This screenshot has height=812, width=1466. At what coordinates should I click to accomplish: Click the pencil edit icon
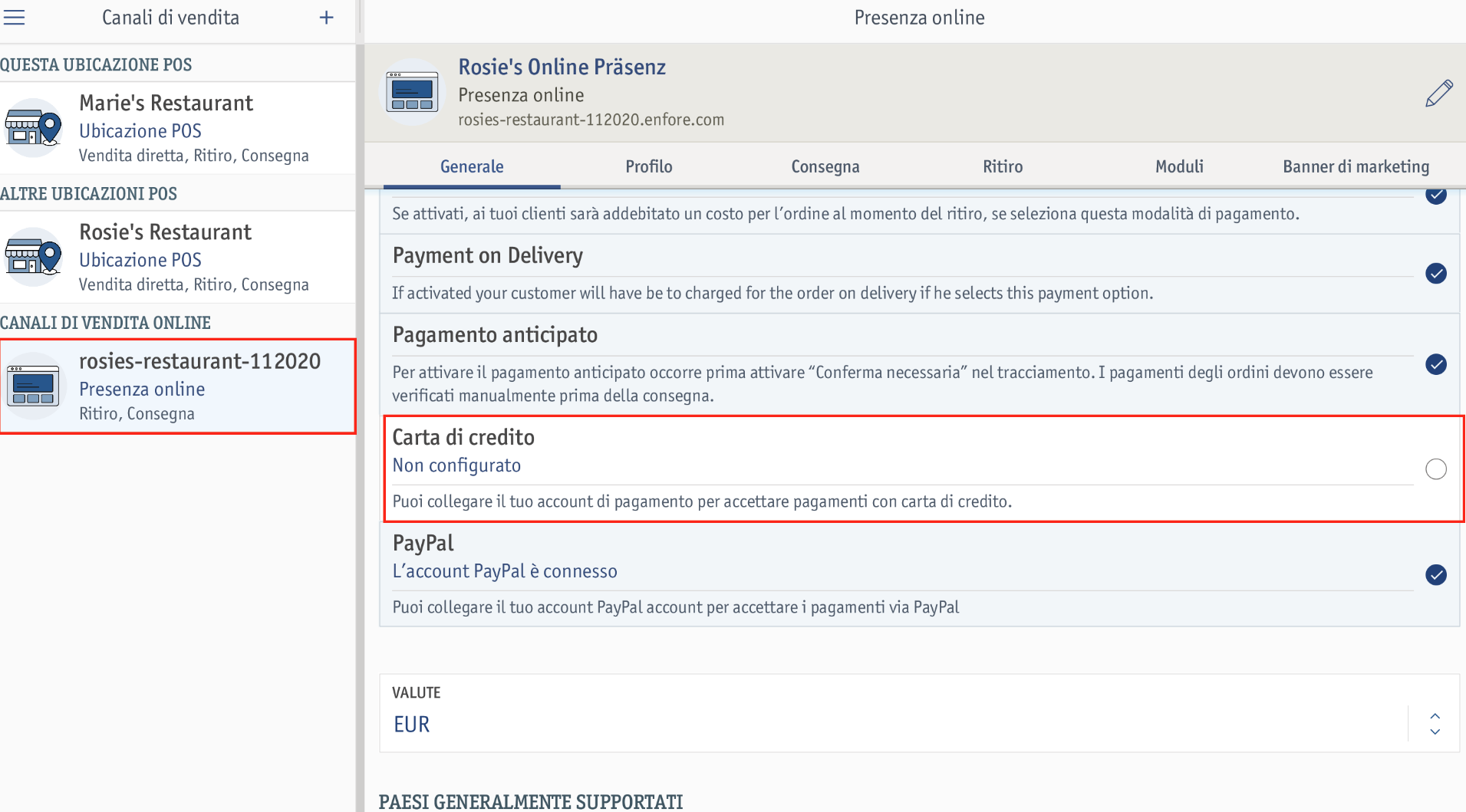point(1438,94)
